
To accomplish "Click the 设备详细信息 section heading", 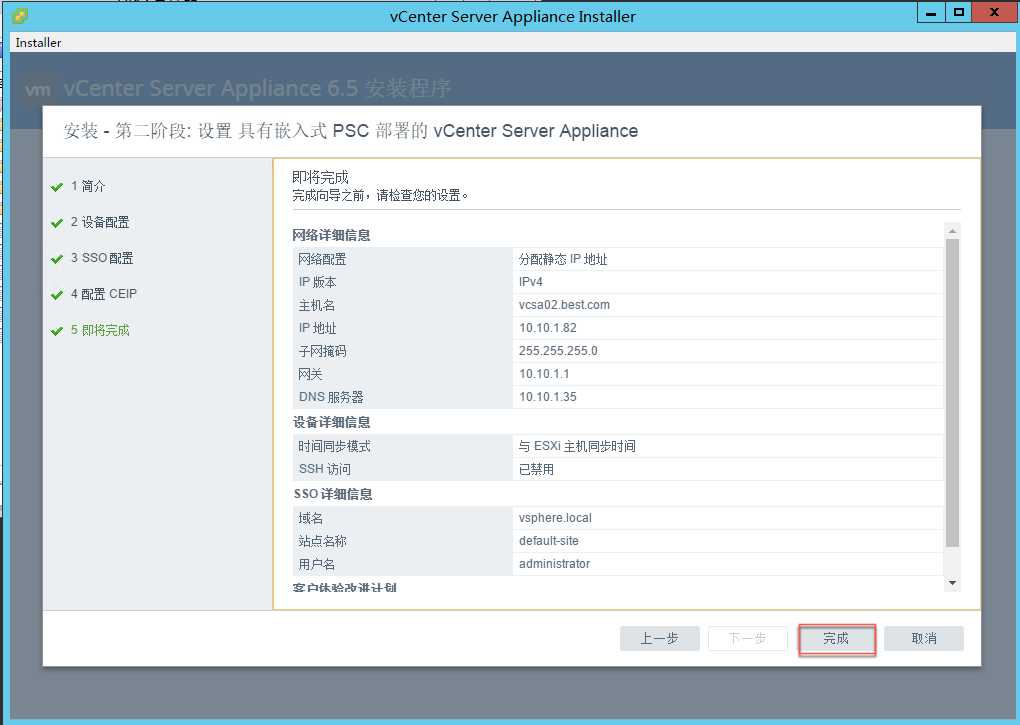I will (331, 423).
